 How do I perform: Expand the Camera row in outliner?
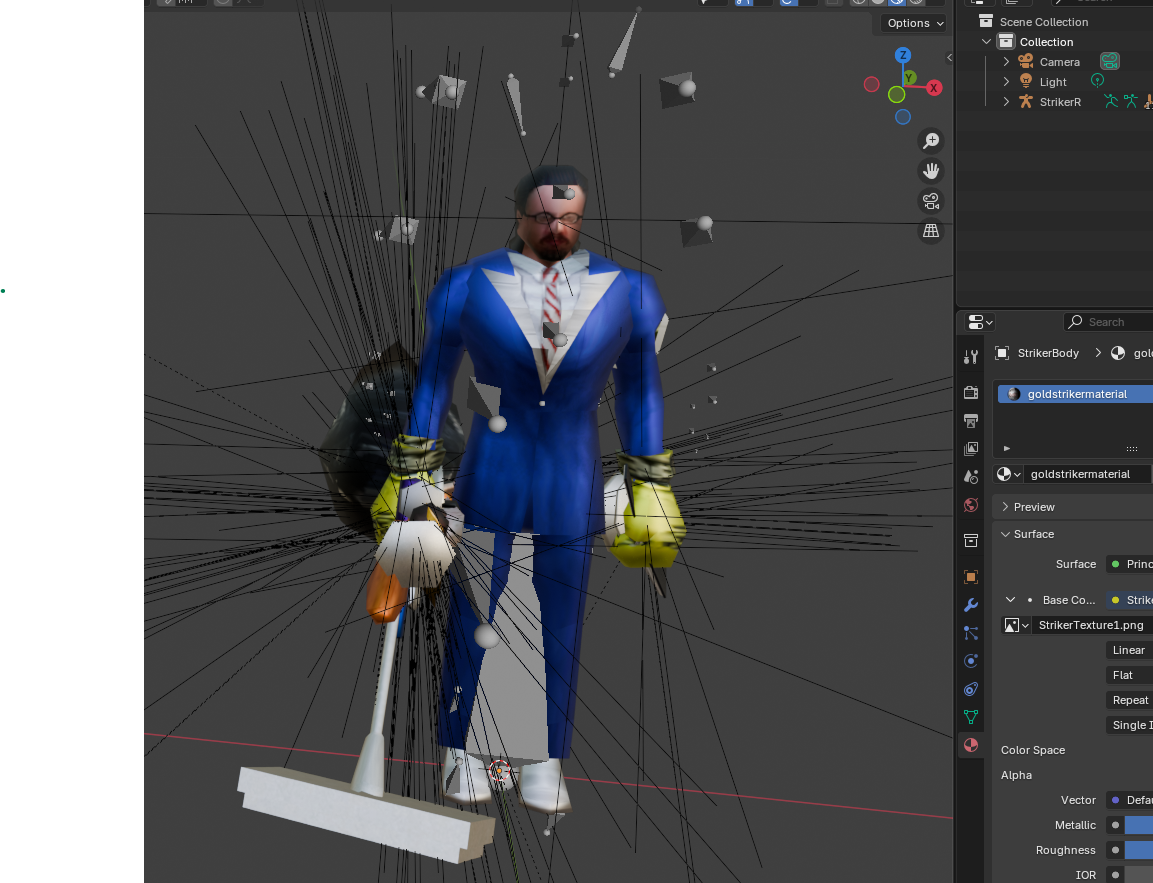click(x=1007, y=62)
